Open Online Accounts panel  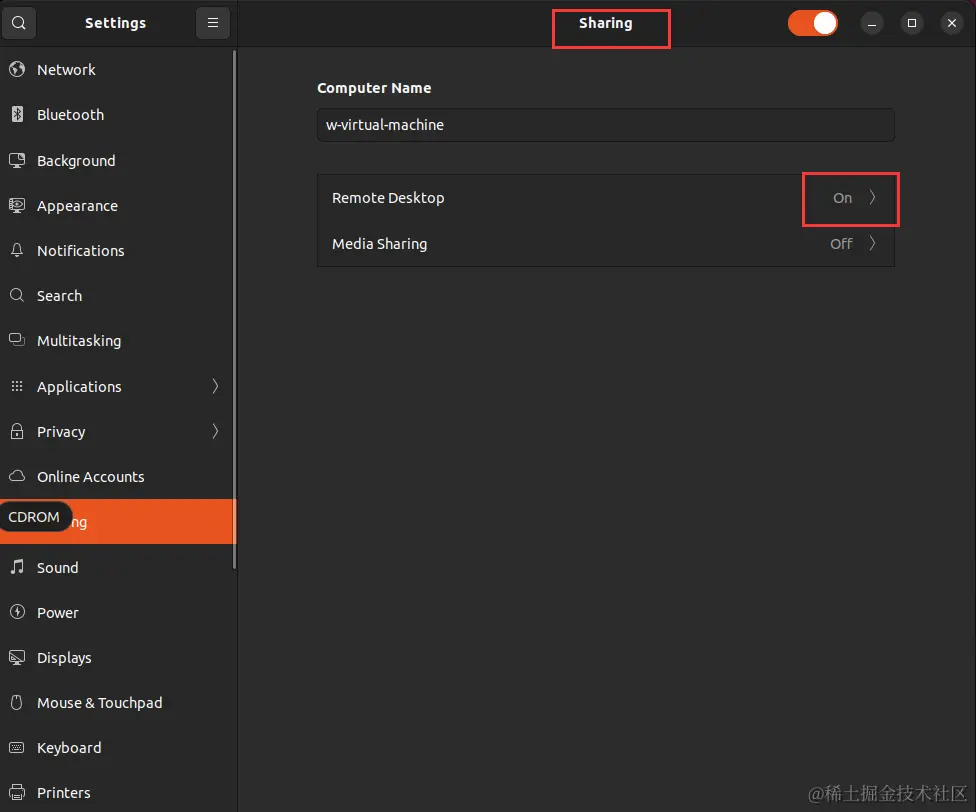(x=117, y=476)
